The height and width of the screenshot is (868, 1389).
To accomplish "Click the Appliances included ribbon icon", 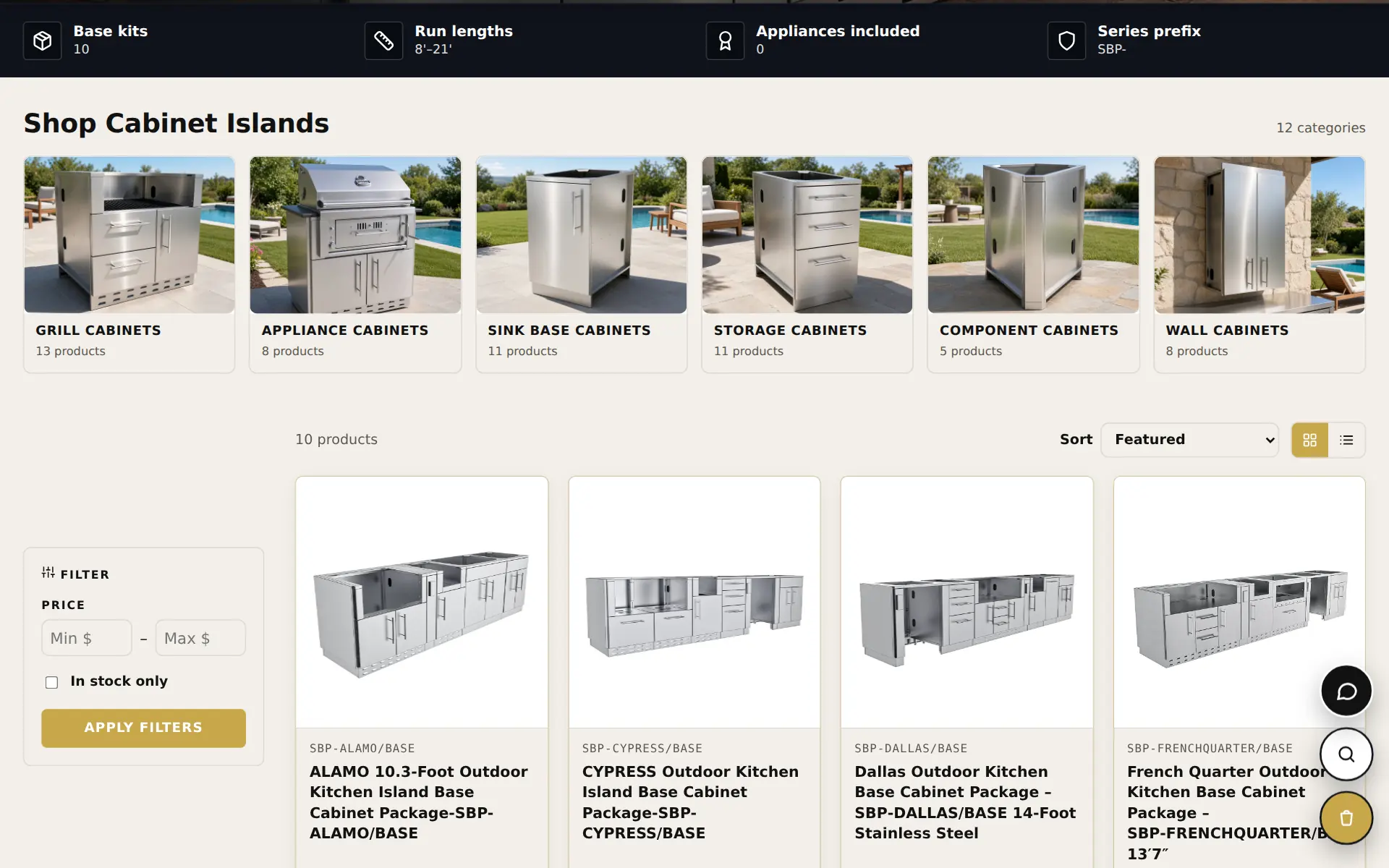I will click(x=725, y=41).
